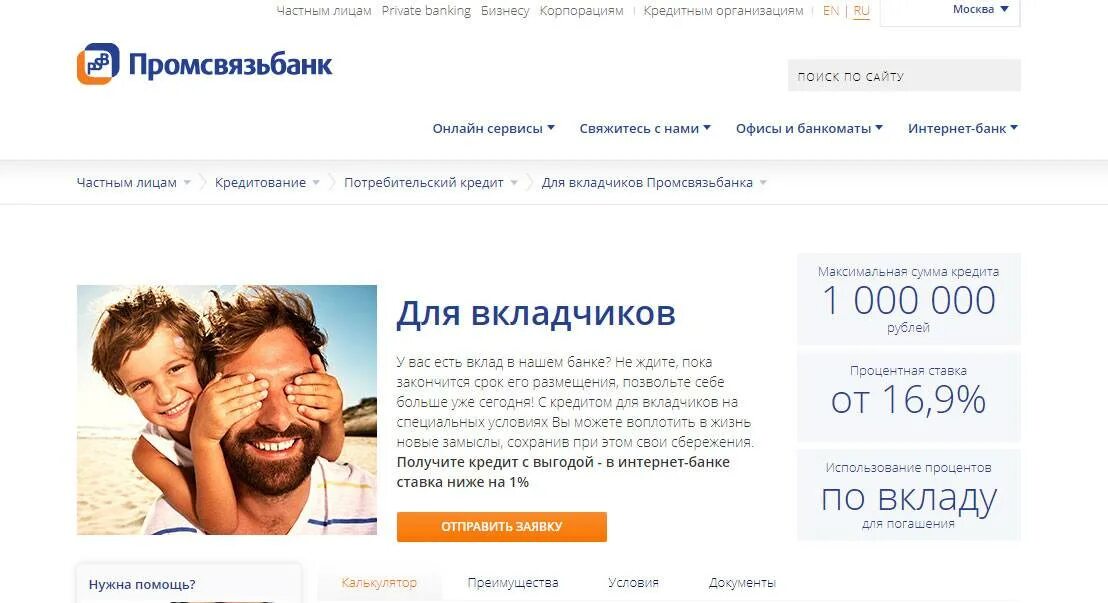The height and width of the screenshot is (603, 1108).
Task: Click the Отправить заявку button
Action: 502,527
